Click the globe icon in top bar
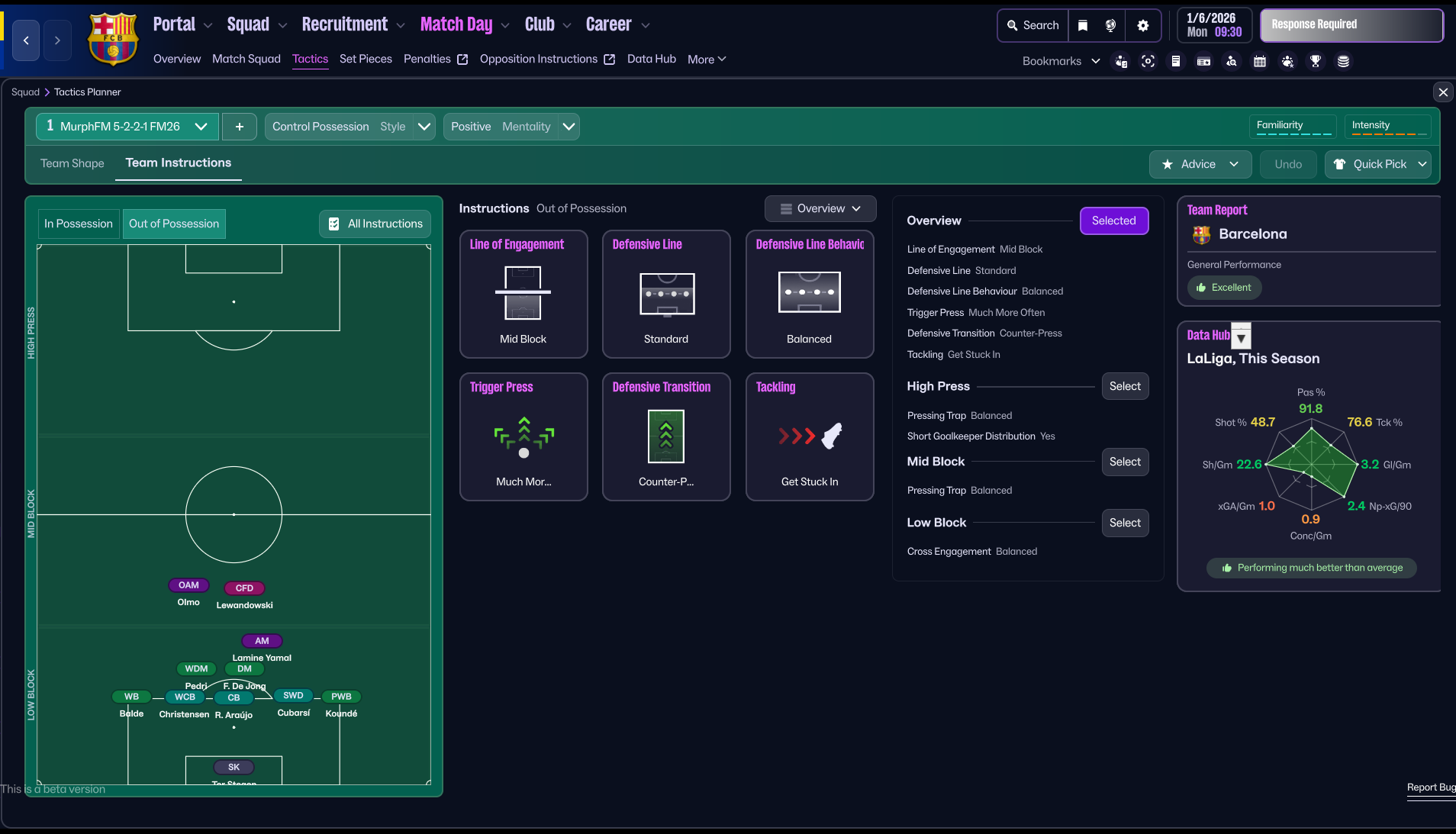Image resolution: width=1456 pixels, height=834 pixels. [x=1110, y=25]
